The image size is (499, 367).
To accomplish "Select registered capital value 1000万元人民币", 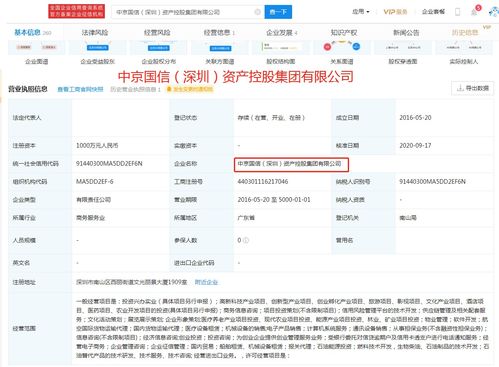I will [x=97, y=145].
